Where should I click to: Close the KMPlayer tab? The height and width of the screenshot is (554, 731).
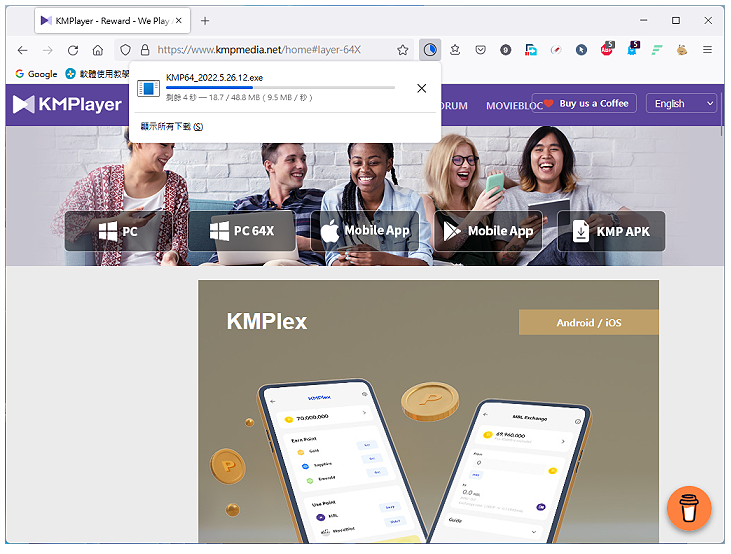point(179,21)
